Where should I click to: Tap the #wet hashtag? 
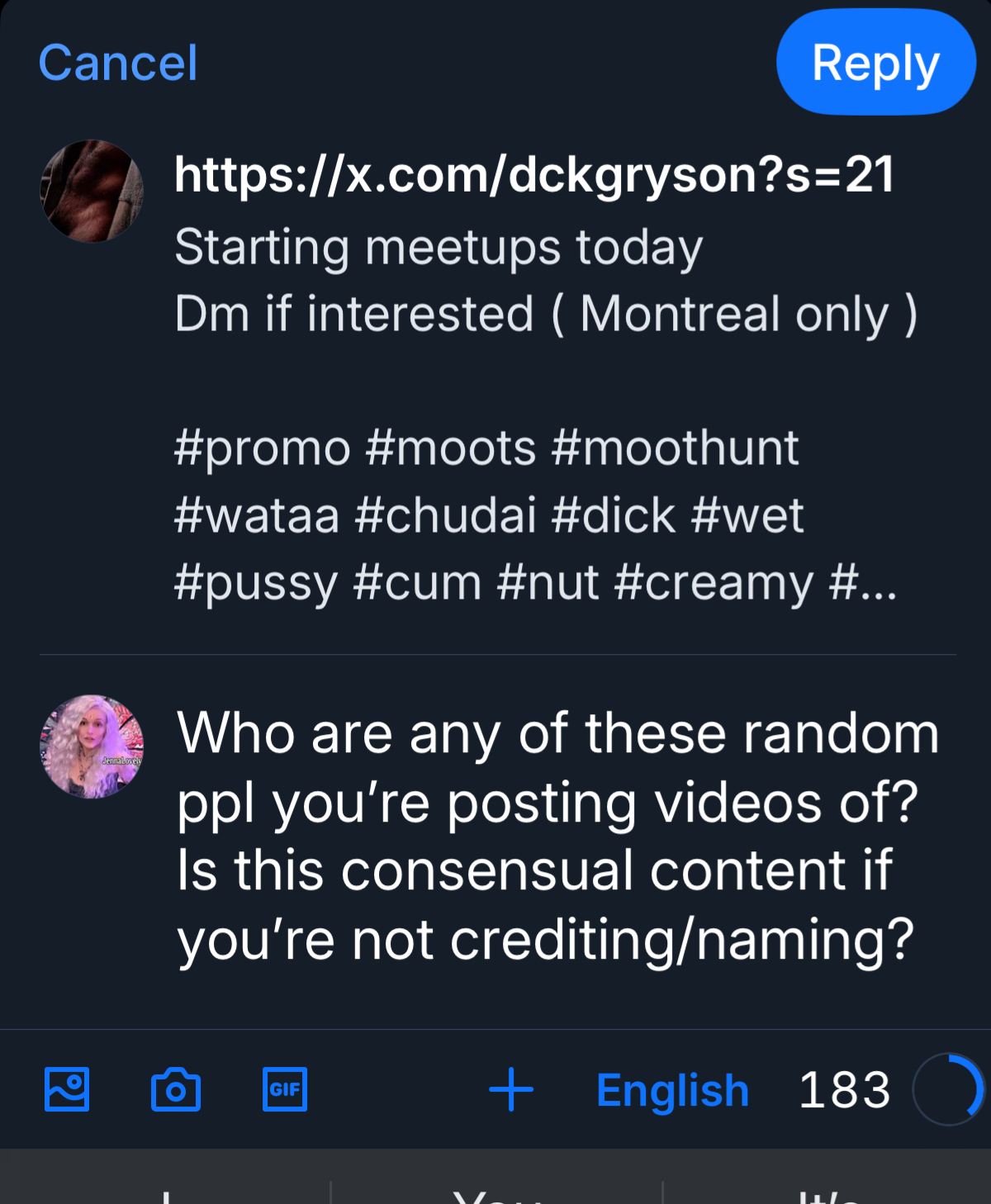[x=747, y=516]
